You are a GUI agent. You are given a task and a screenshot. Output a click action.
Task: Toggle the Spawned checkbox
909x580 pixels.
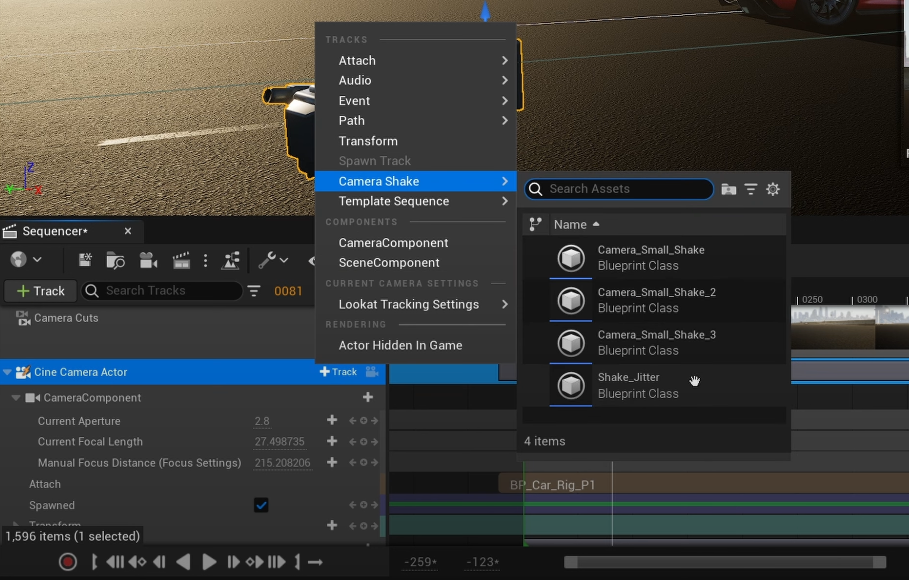pos(261,505)
